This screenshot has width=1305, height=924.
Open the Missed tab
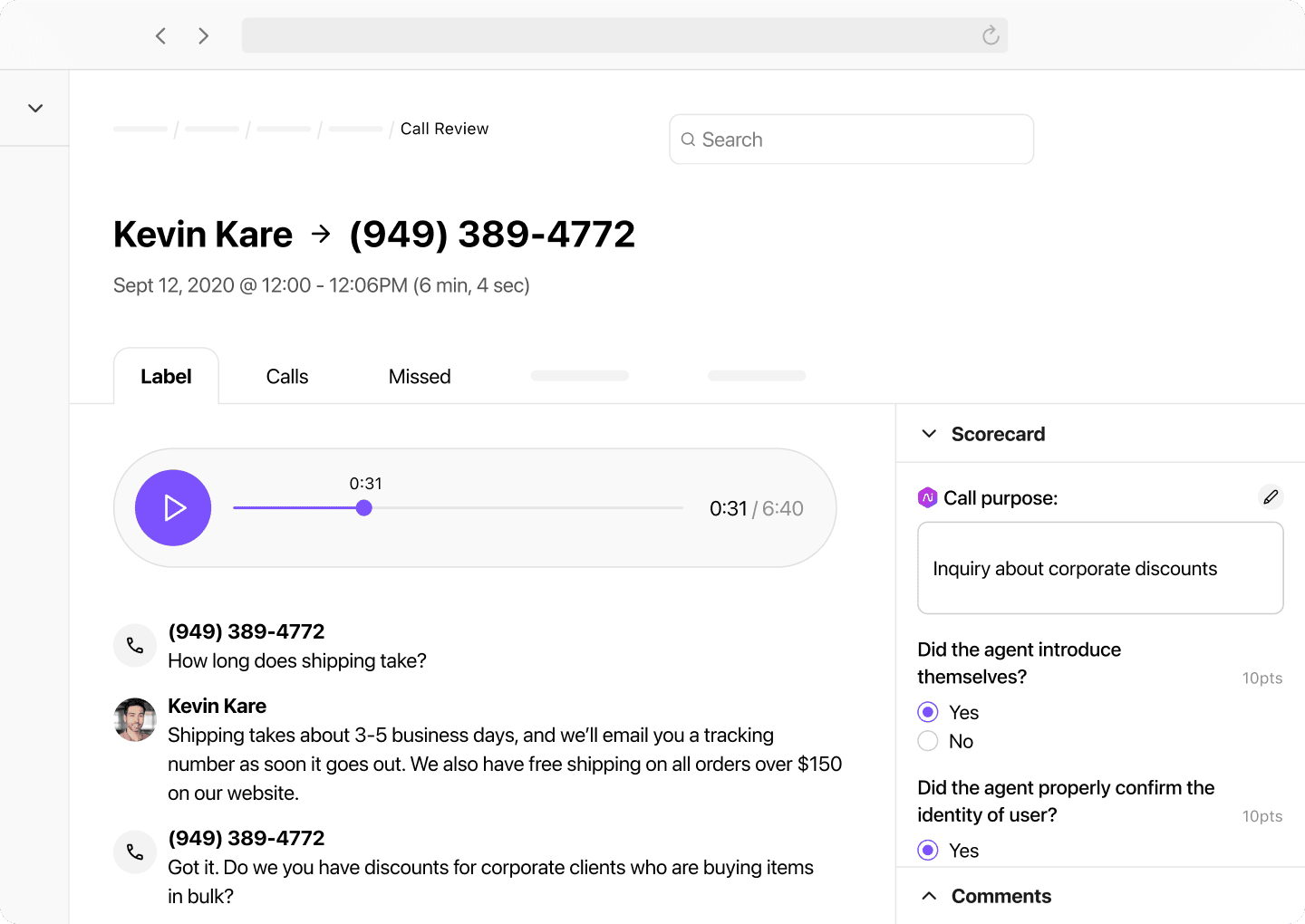tap(420, 377)
